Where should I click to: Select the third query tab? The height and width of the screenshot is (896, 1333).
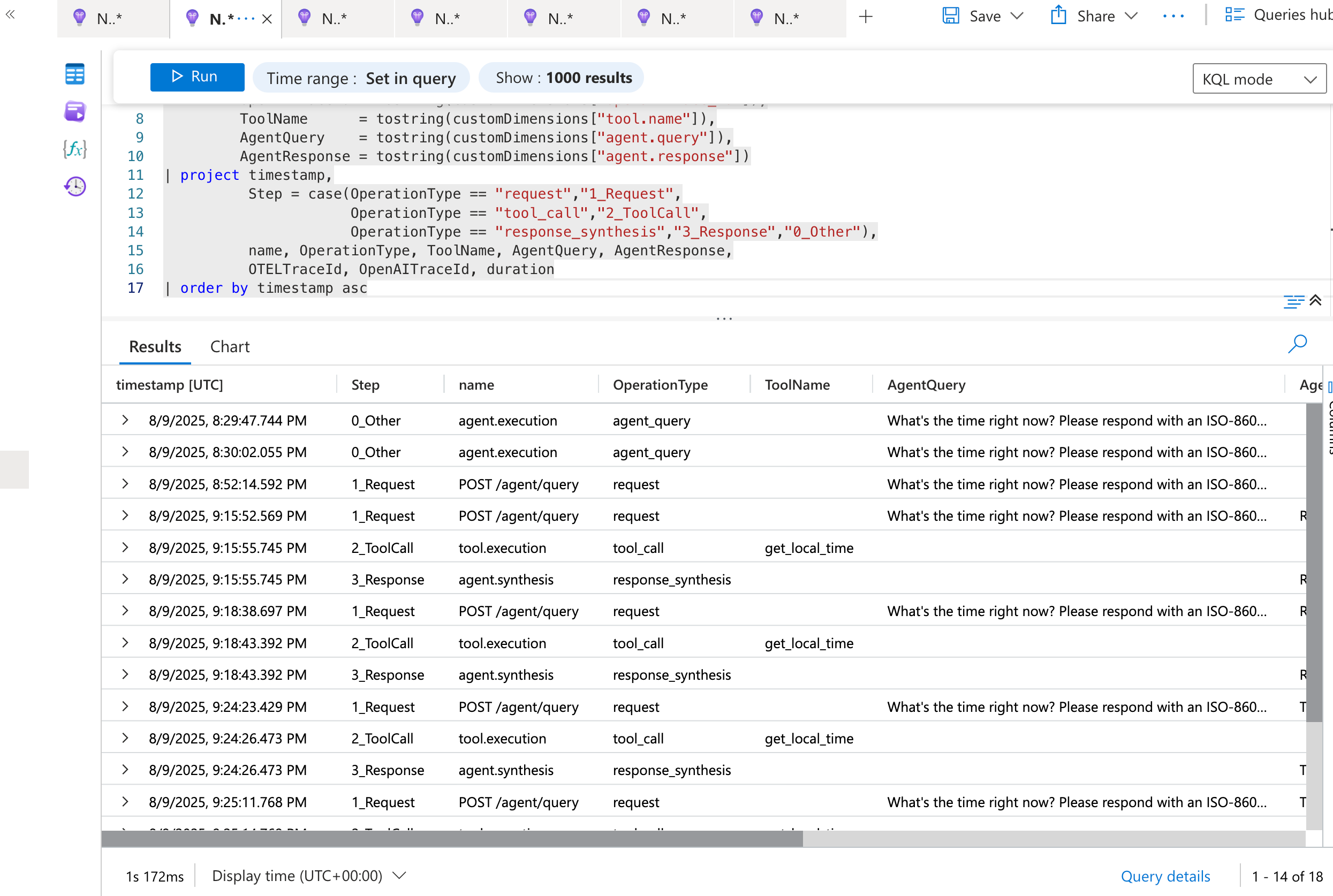point(338,19)
